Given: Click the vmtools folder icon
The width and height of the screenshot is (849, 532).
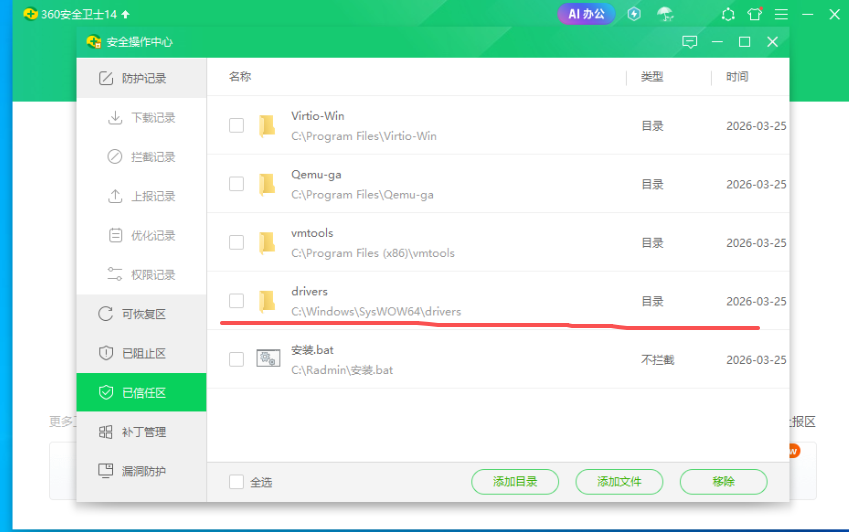Looking at the screenshot, I should tap(267, 242).
